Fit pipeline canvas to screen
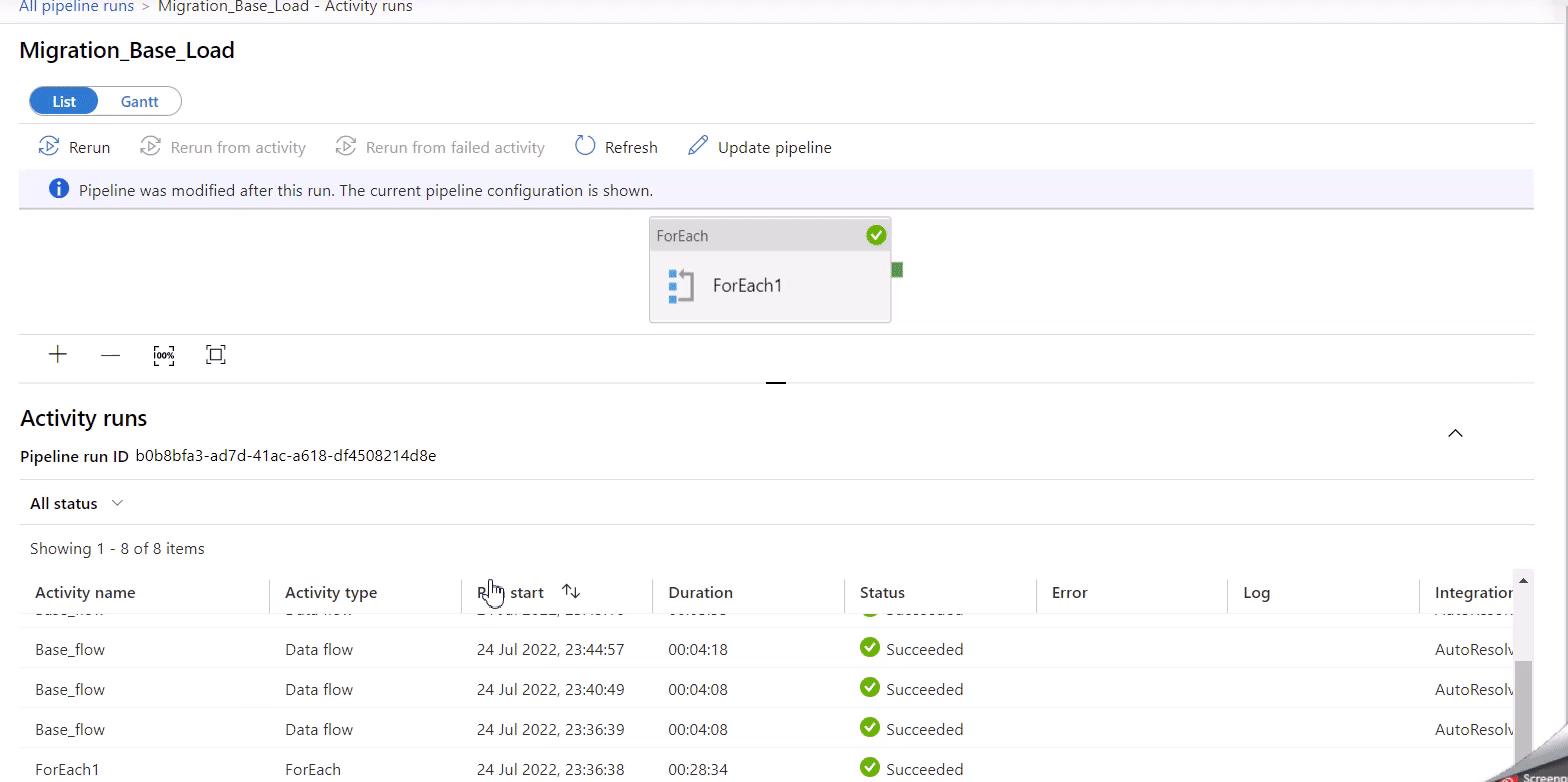The height and width of the screenshot is (782, 1568). click(x=216, y=354)
